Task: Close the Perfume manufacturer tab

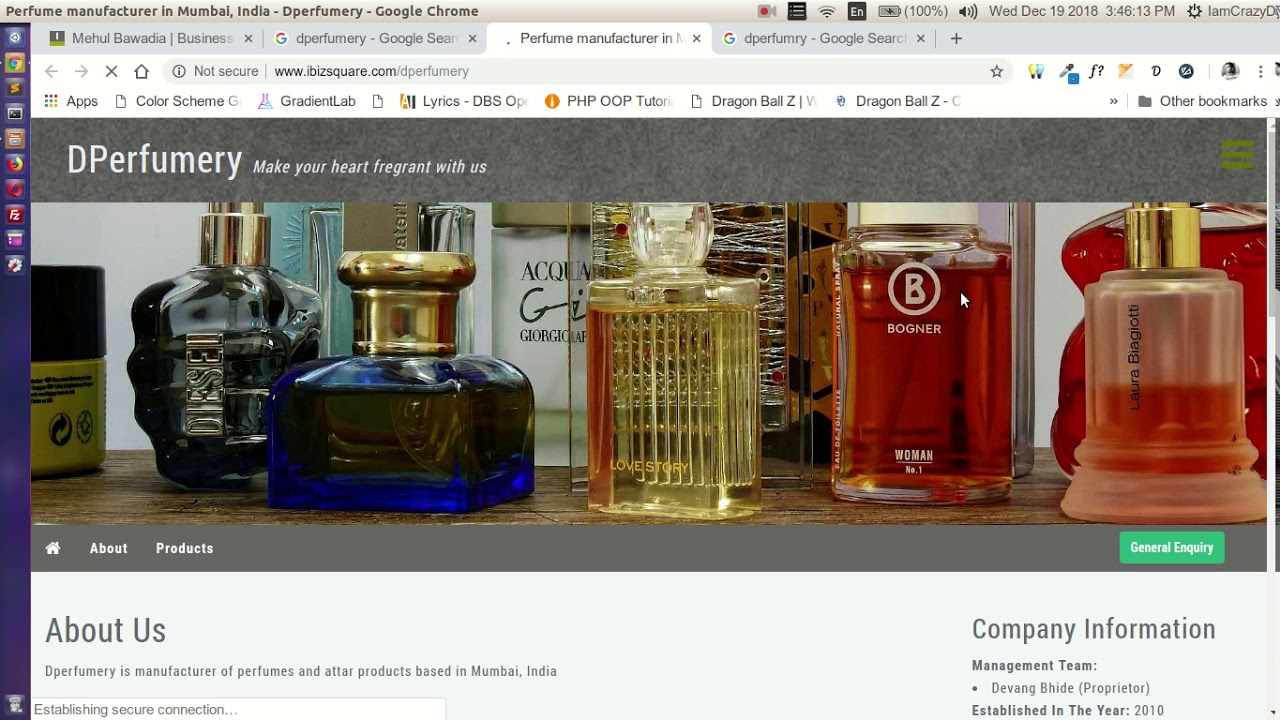Action: 696,38
